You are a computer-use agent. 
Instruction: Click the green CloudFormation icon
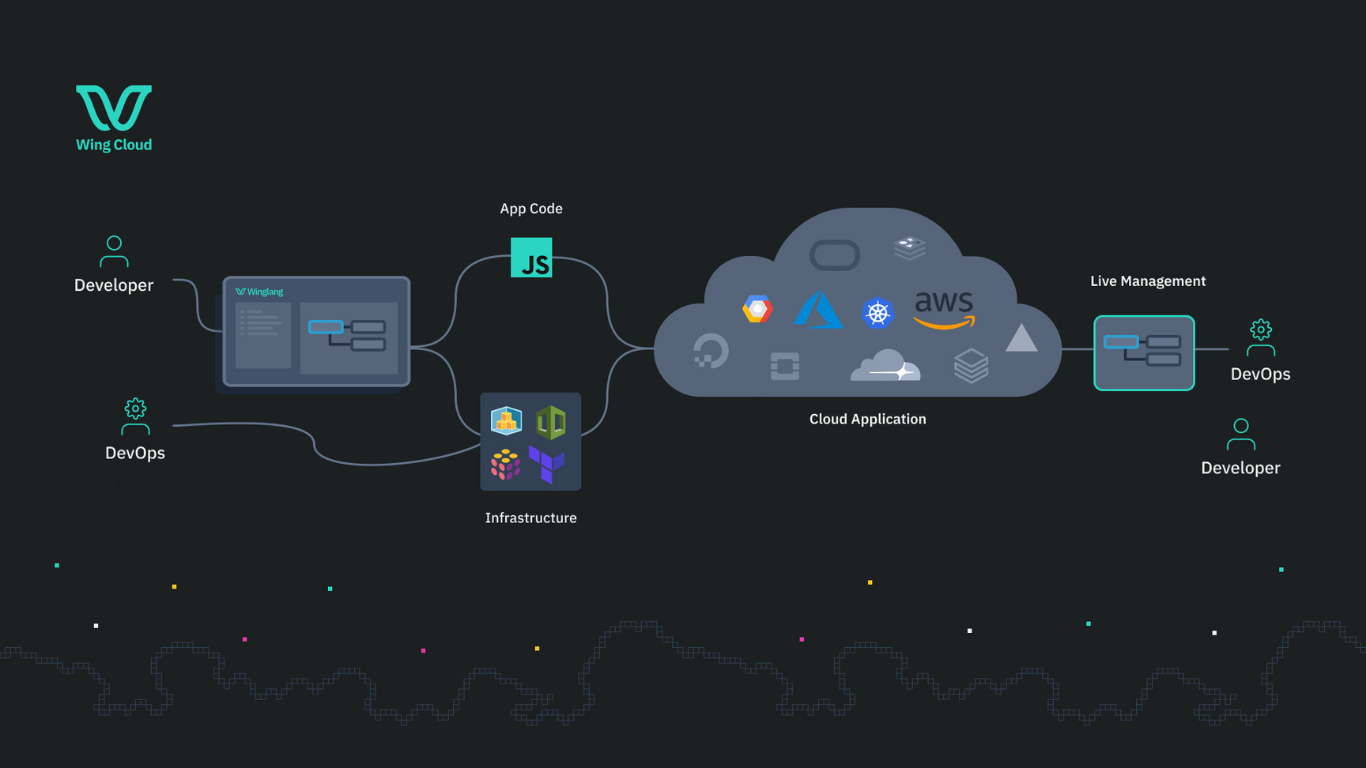click(550, 422)
